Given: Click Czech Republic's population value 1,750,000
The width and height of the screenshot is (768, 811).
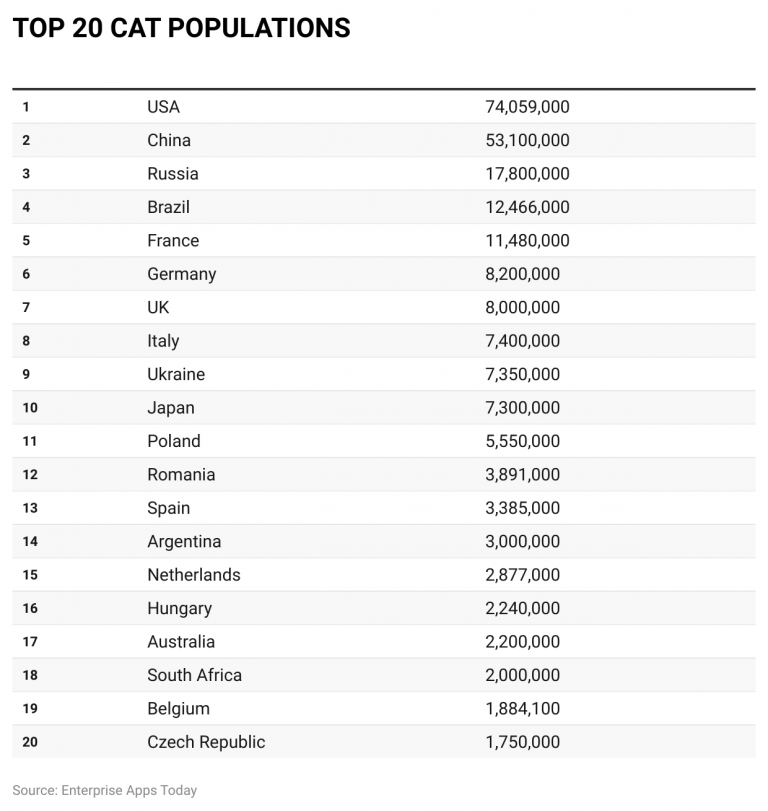Looking at the screenshot, I should (522, 742).
